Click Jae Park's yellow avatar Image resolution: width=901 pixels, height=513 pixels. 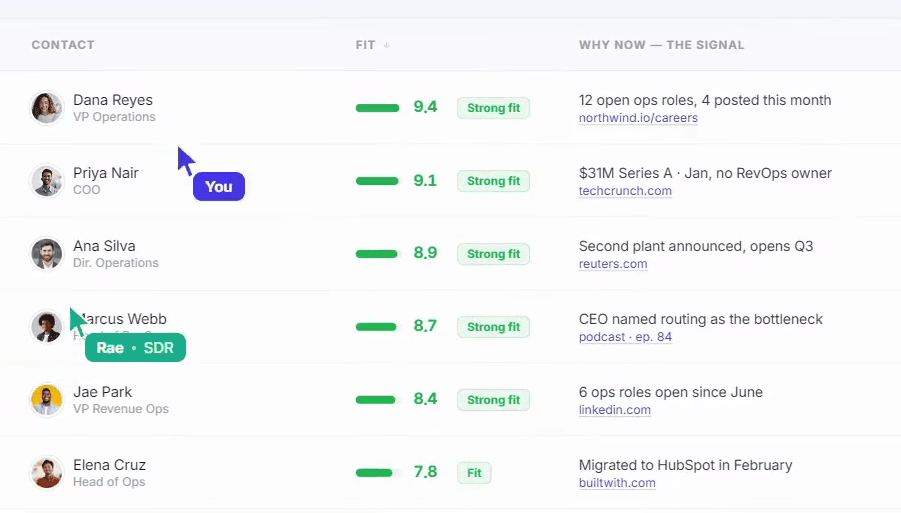[x=47, y=399]
